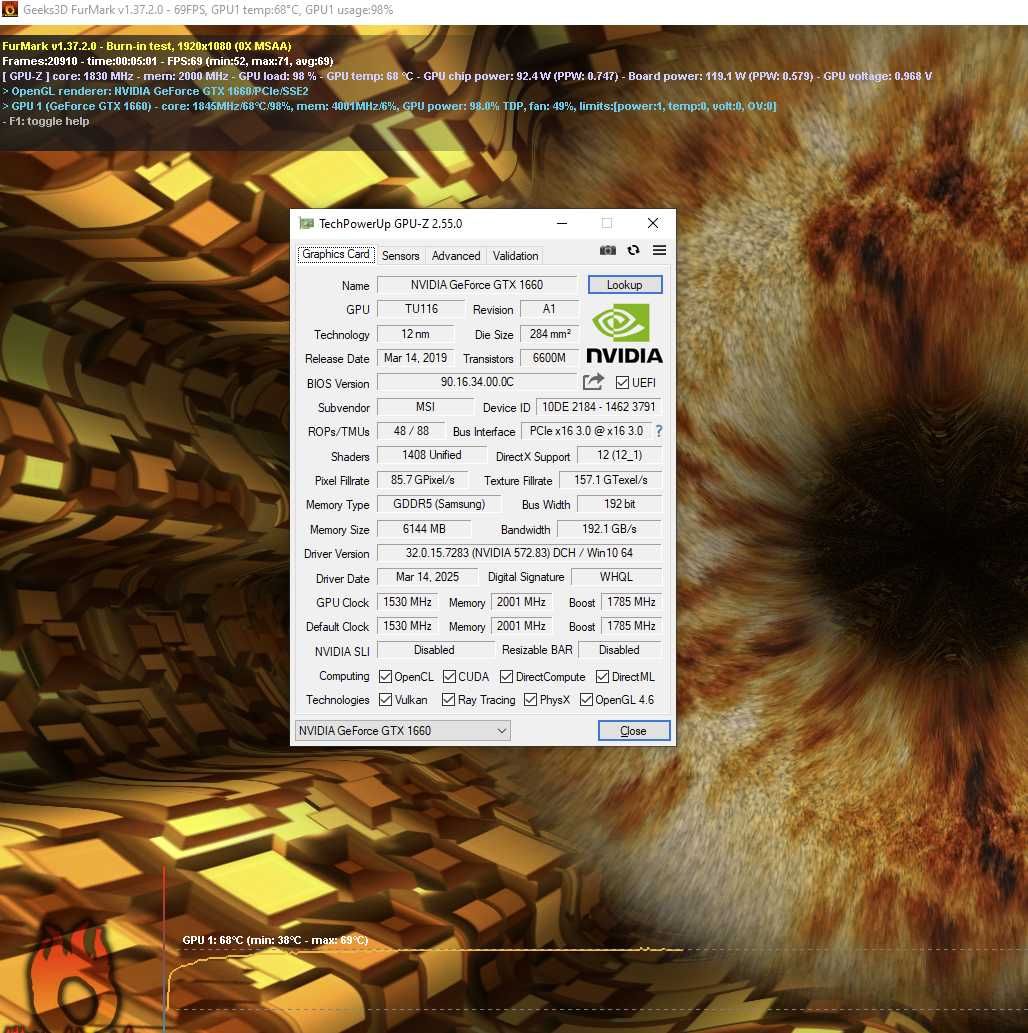Toggle the DirectML checkbox
Screen dimensions: 1028x1033
tap(602, 677)
